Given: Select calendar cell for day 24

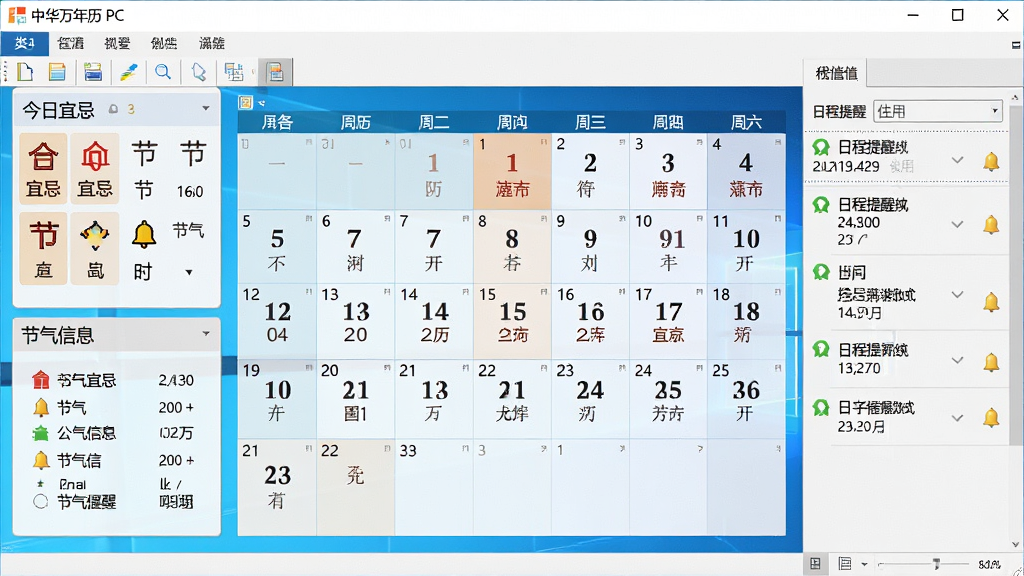Looking at the screenshot, I should [668, 398].
